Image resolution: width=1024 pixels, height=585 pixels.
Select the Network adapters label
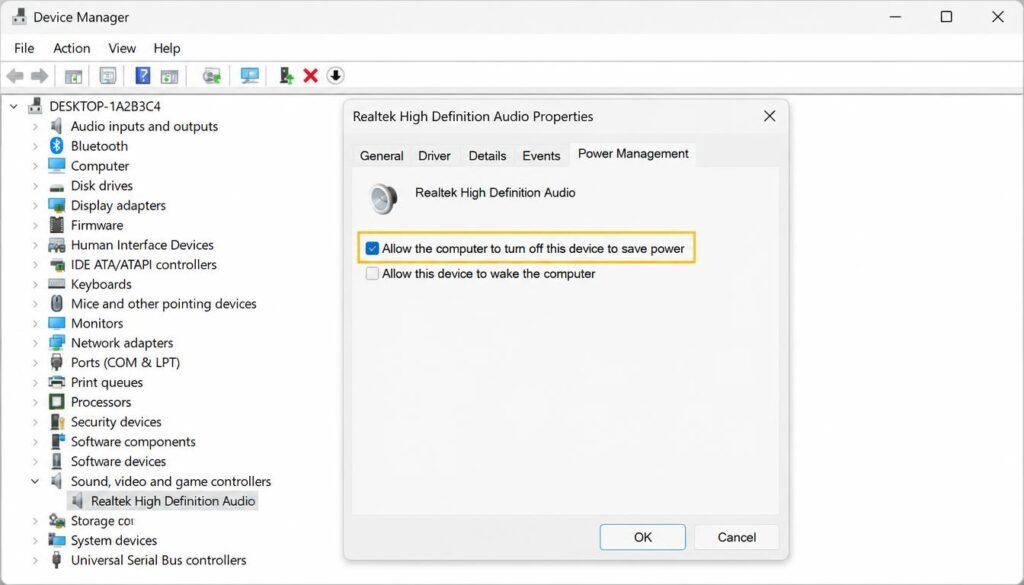point(122,343)
